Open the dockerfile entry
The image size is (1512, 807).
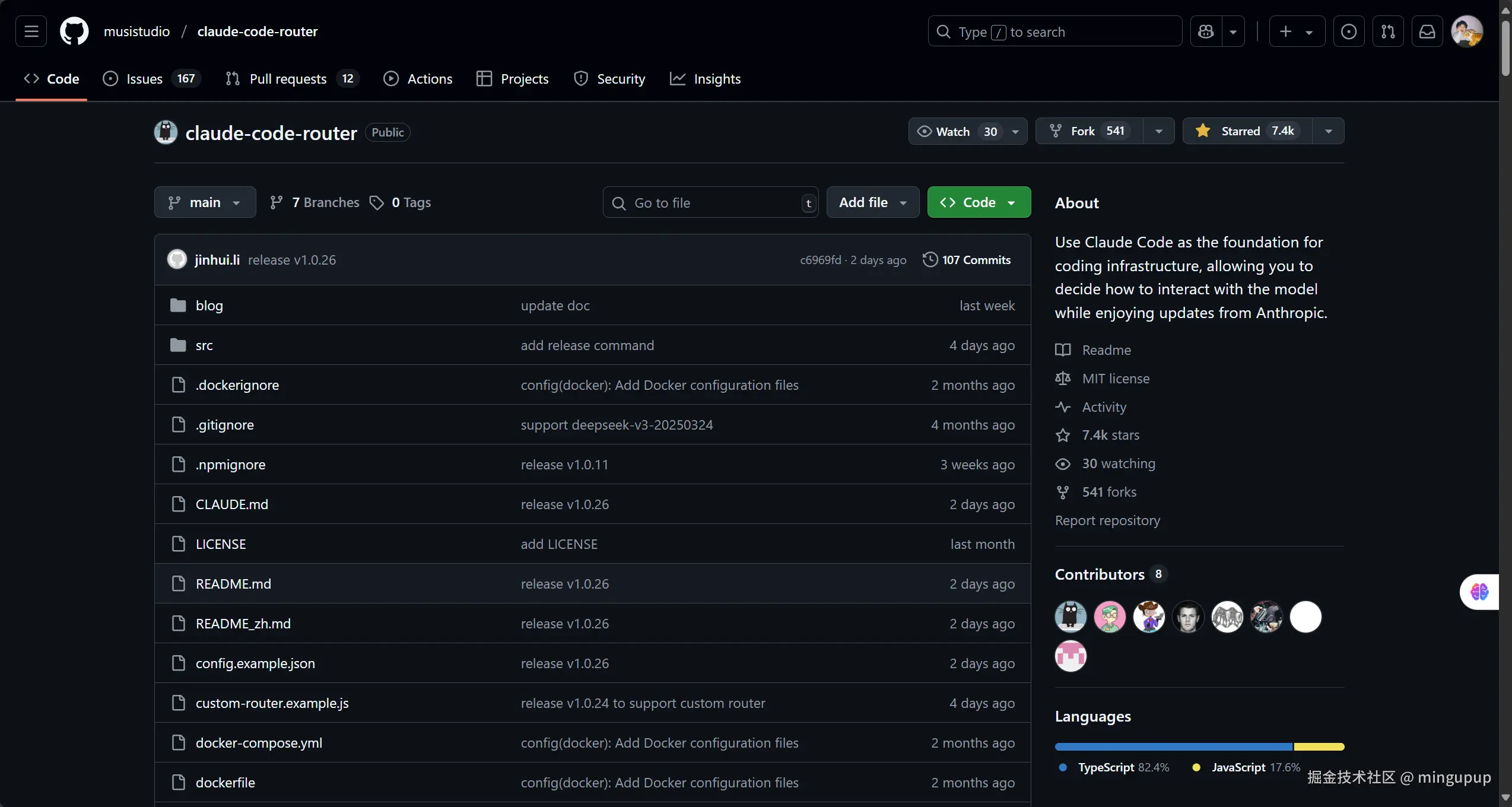225,782
